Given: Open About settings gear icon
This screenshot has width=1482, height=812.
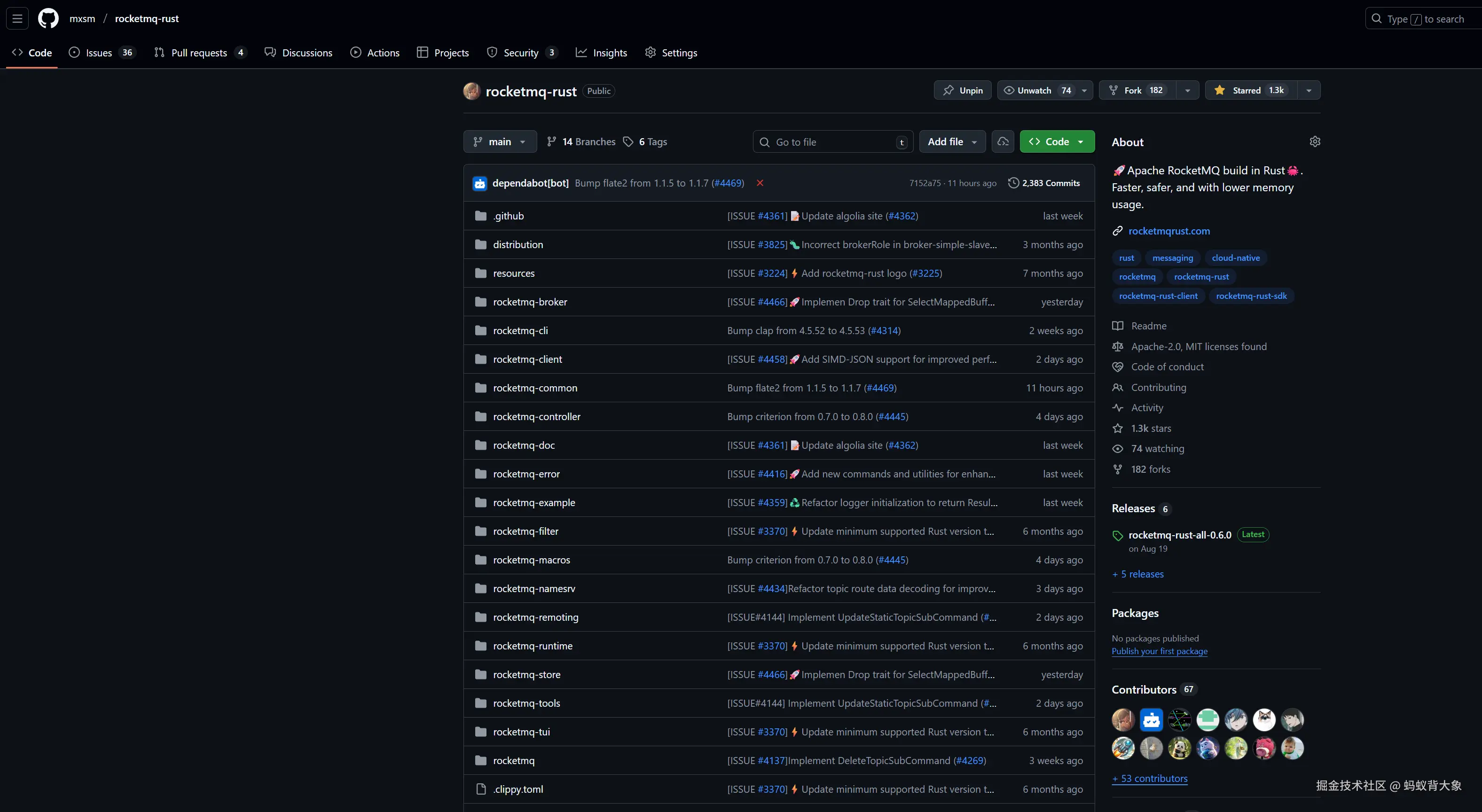Looking at the screenshot, I should pos(1315,141).
